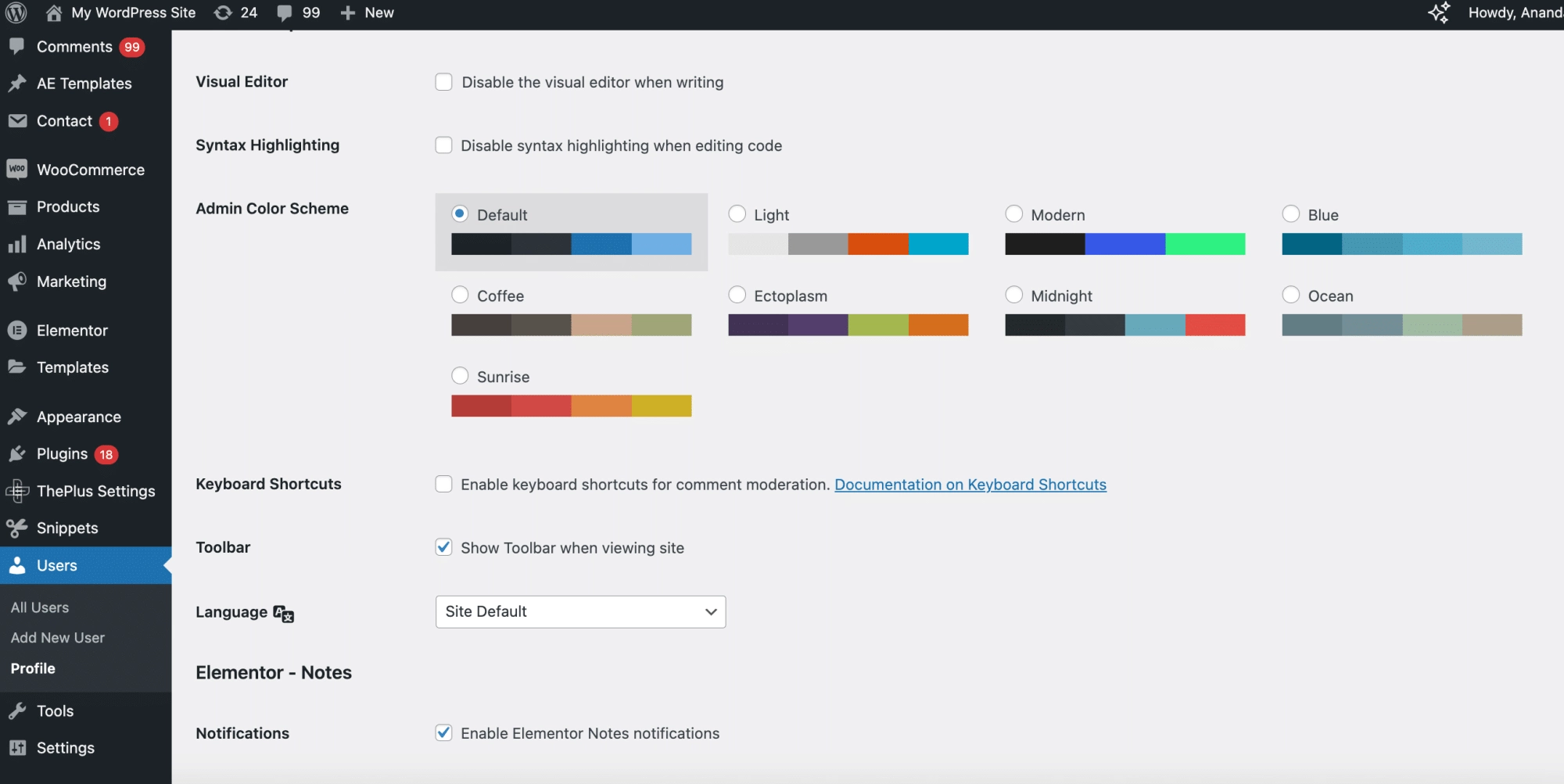The height and width of the screenshot is (784, 1564).
Task: Enable keyboard shortcuts for comment moderation
Action: (x=443, y=484)
